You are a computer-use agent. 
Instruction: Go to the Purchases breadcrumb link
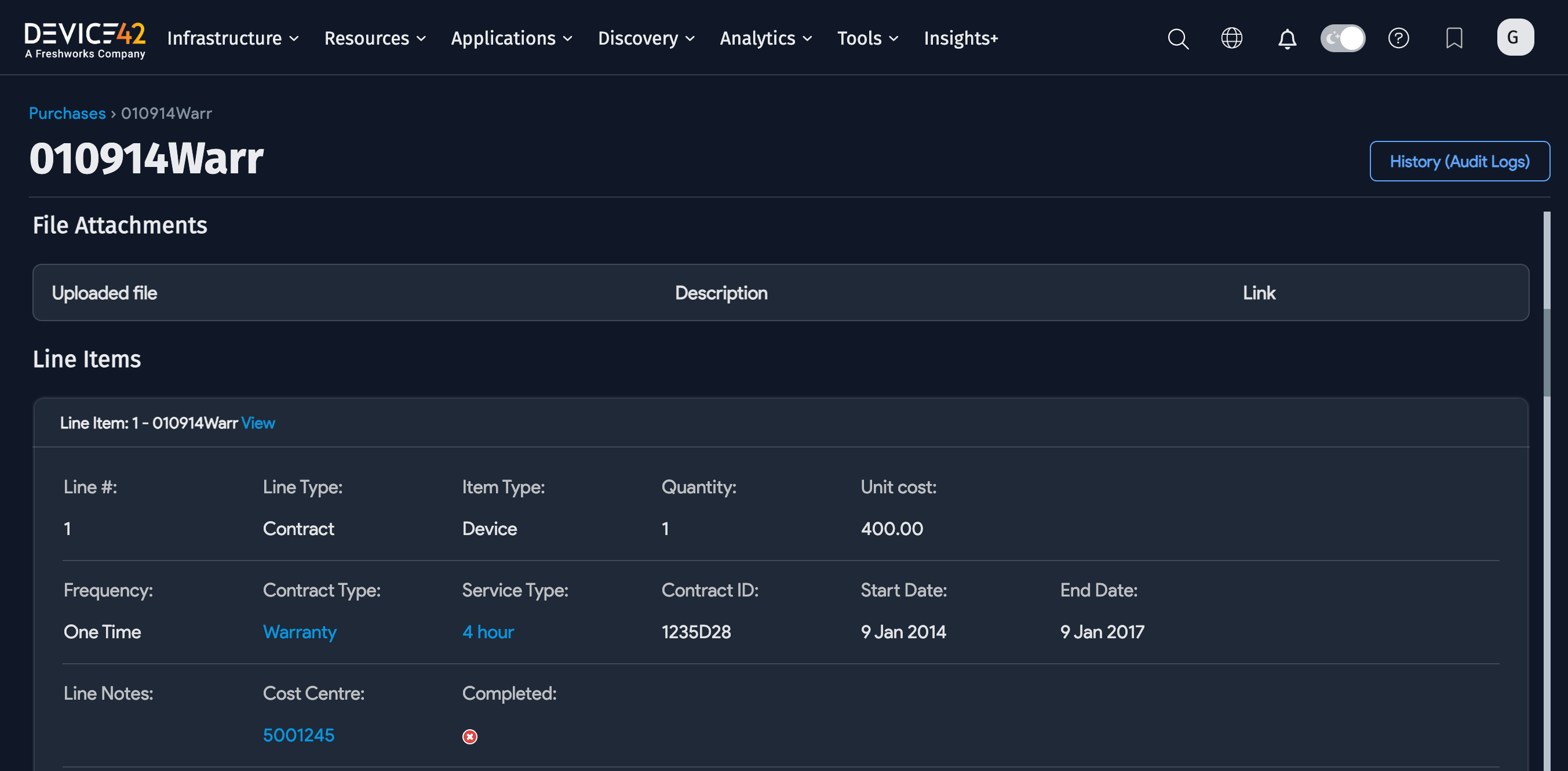tap(67, 113)
